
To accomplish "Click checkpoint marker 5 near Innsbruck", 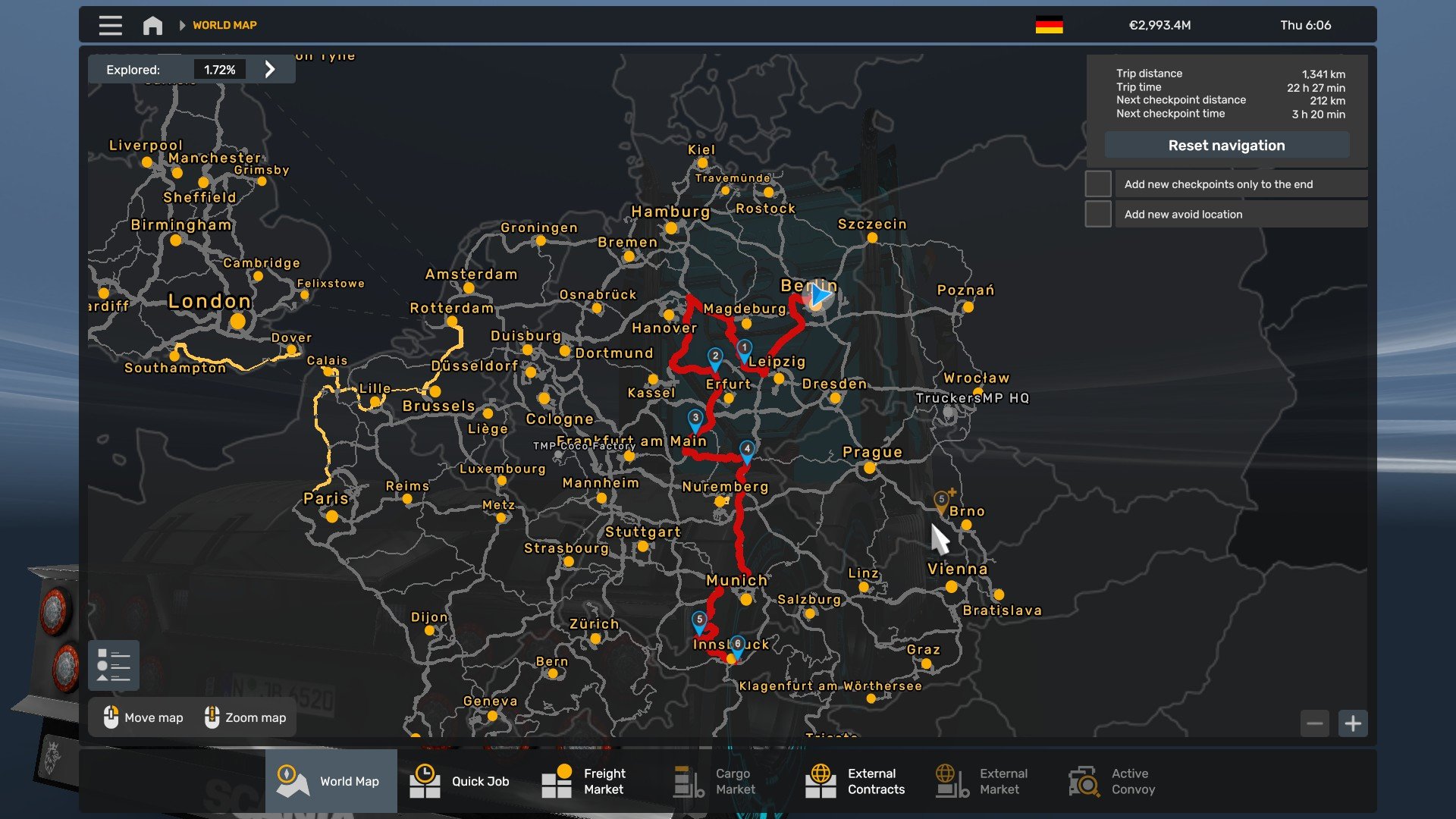I will 700,622.
